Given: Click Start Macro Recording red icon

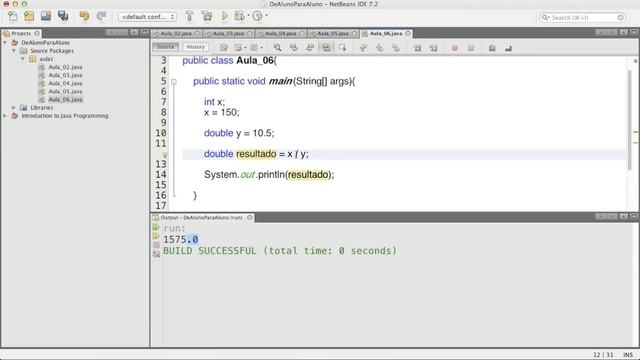Looking at the screenshot, I should [454, 48].
